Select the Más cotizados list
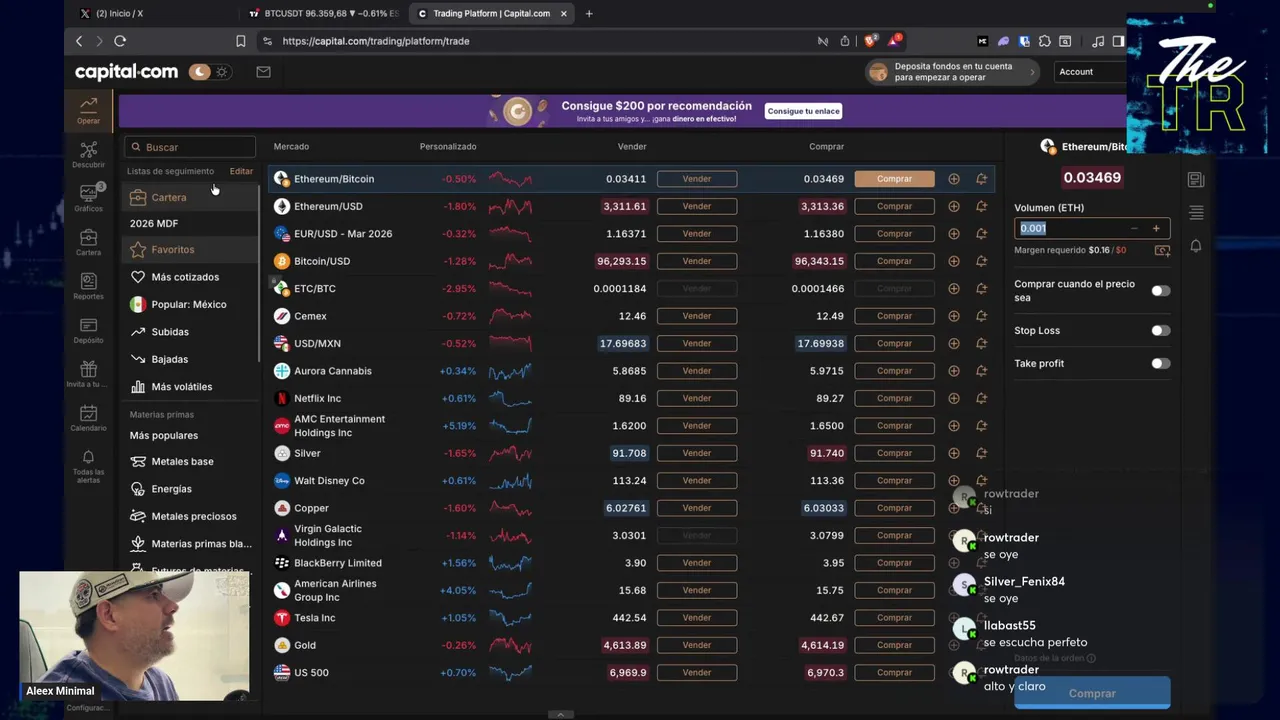The width and height of the screenshot is (1280, 720). (189, 277)
